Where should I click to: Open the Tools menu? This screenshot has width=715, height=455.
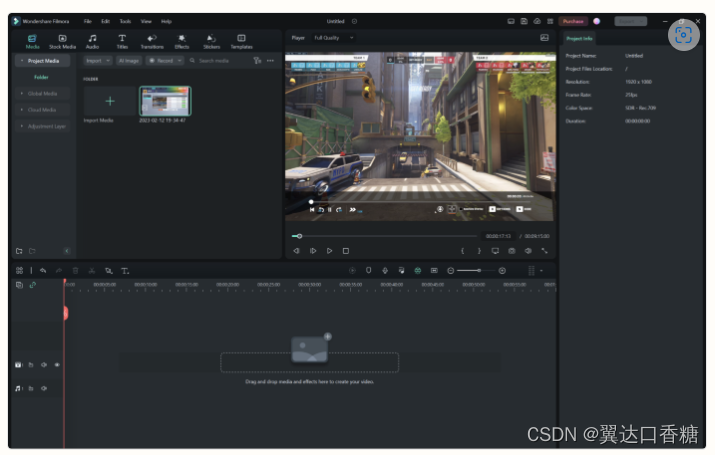pos(125,21)
